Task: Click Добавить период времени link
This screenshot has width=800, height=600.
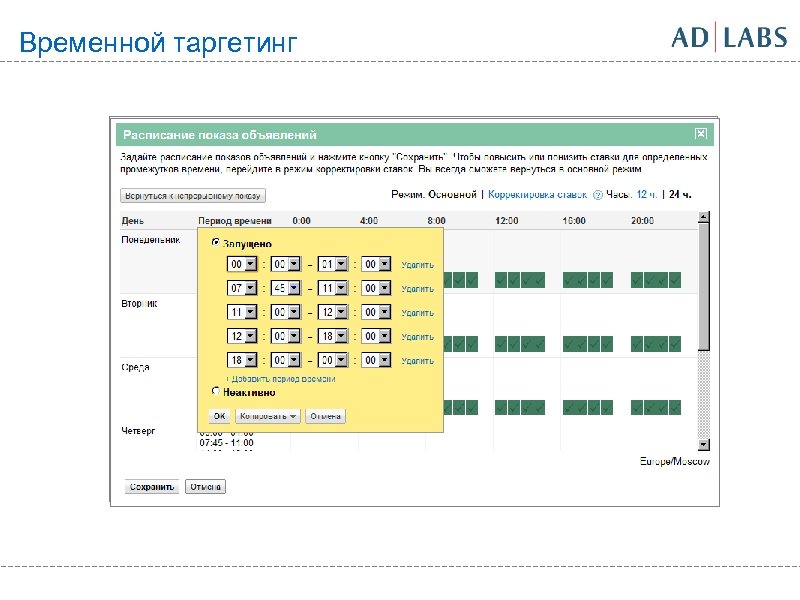Action: click(x=281, y=379)
